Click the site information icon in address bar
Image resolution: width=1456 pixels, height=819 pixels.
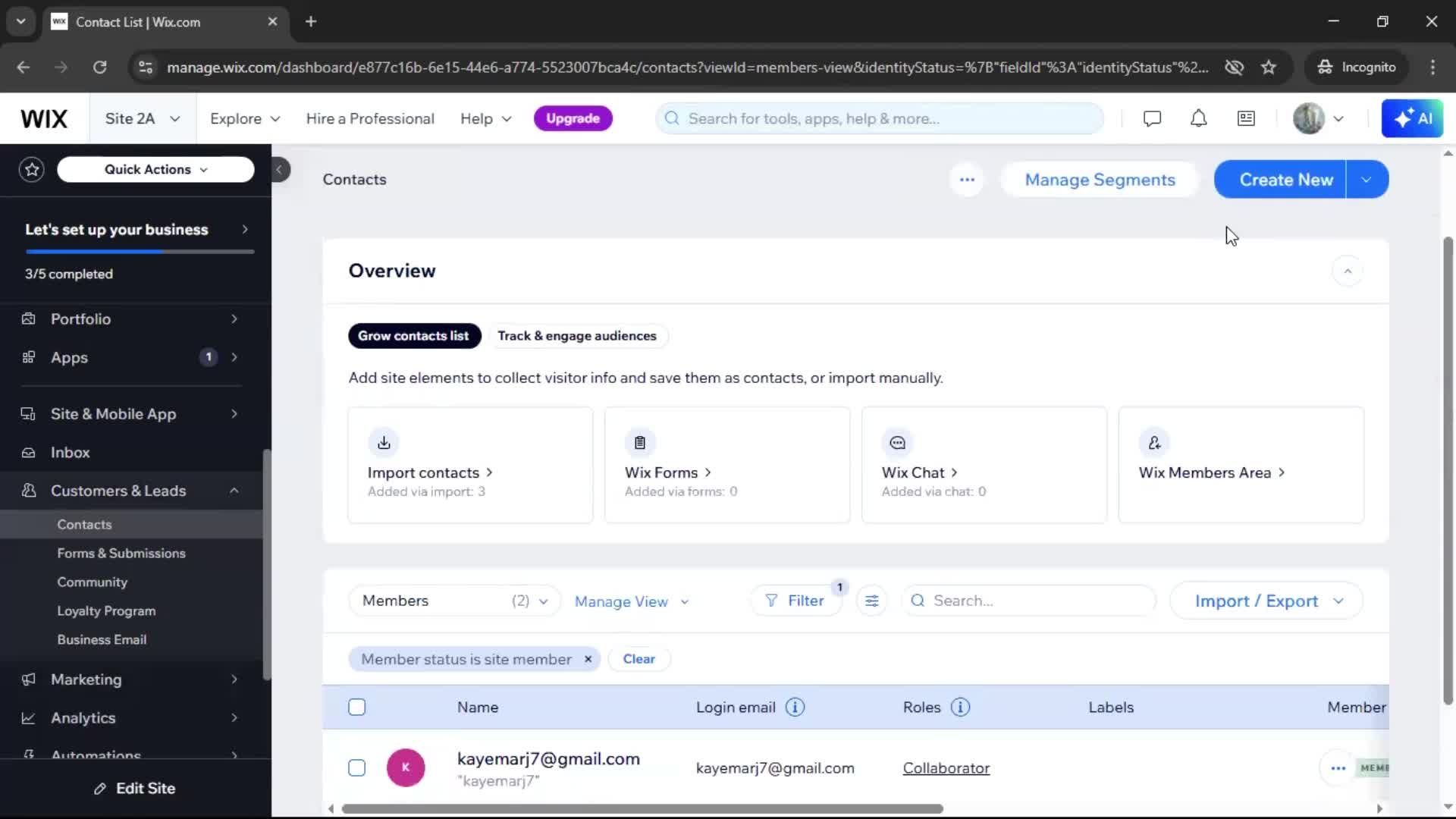pyautogui.click(x=145, y=67)
